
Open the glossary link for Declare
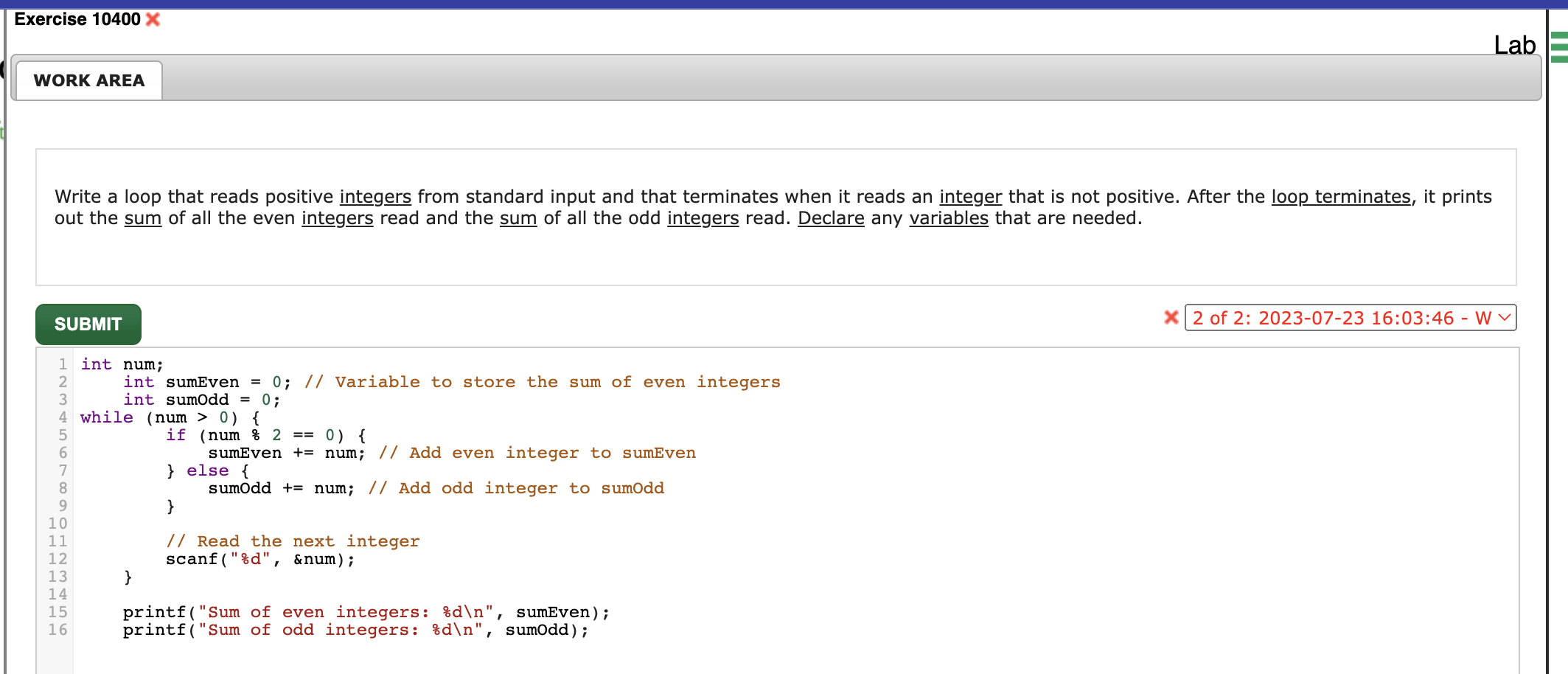click(x=832, y=218)
